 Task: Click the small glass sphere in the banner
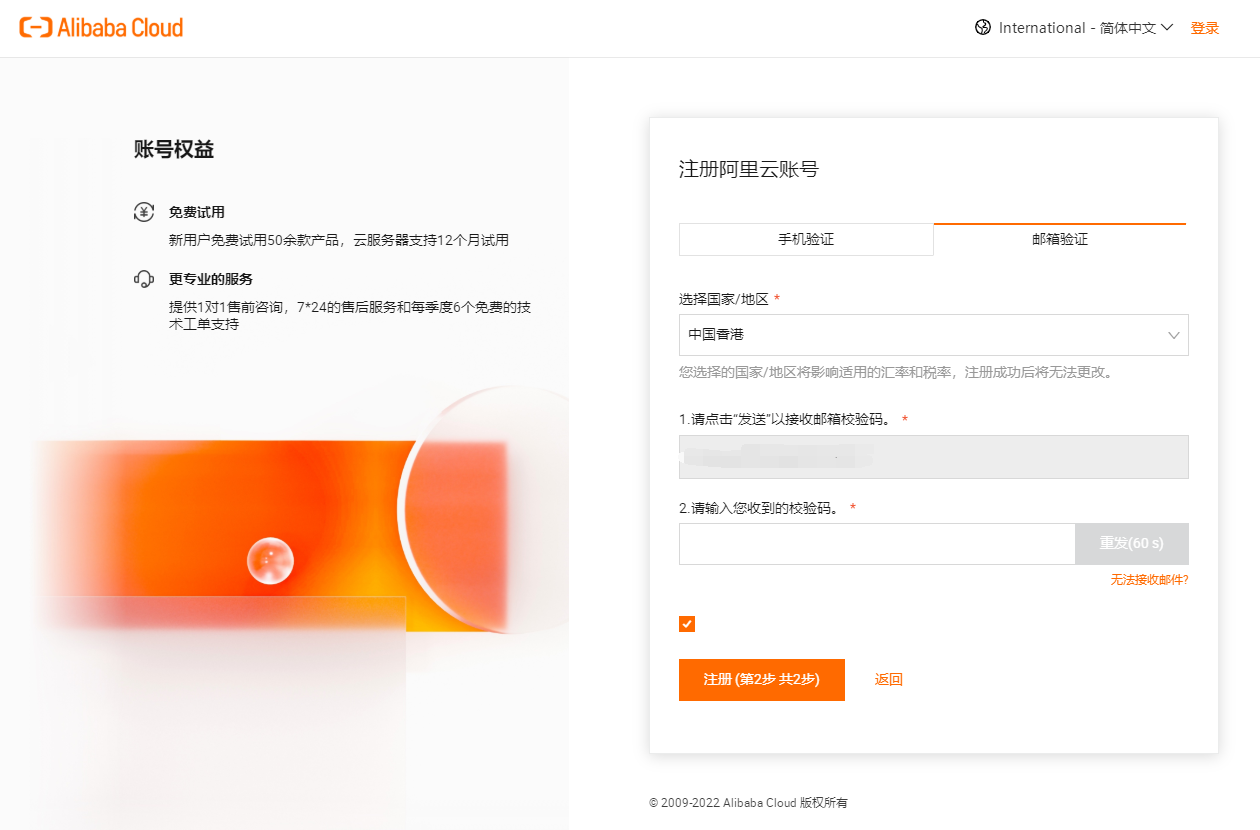tap(270, 561)
